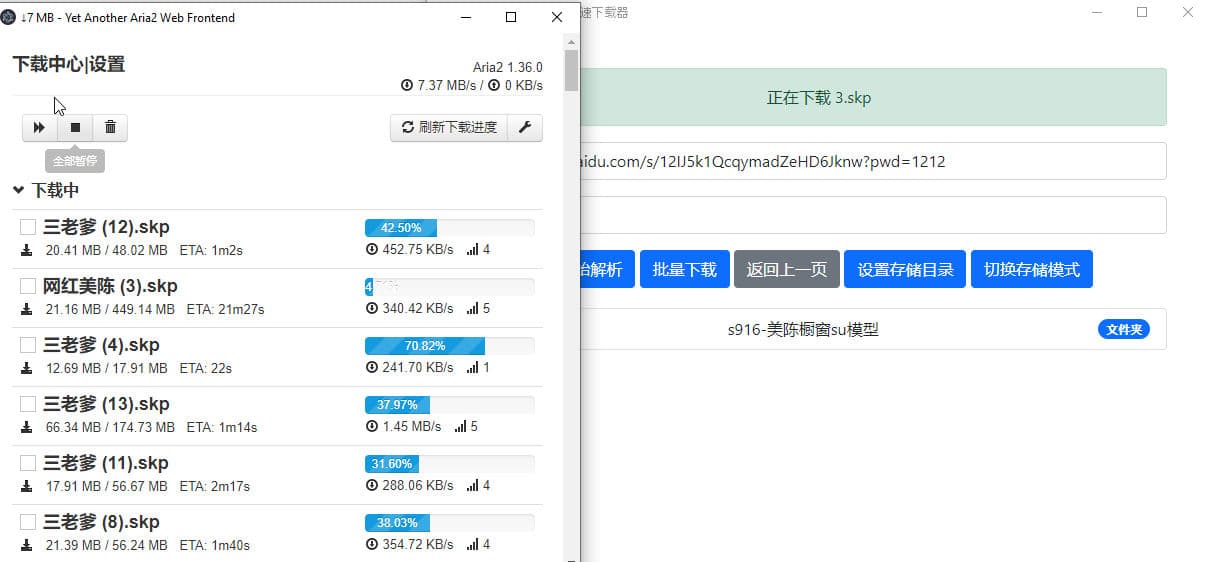The width and height of the screenshot is (1206, 562).
Task: Click connections count icon for 三老爹 (12).skp
Action: pyautogui.click(x=473, y=250)
